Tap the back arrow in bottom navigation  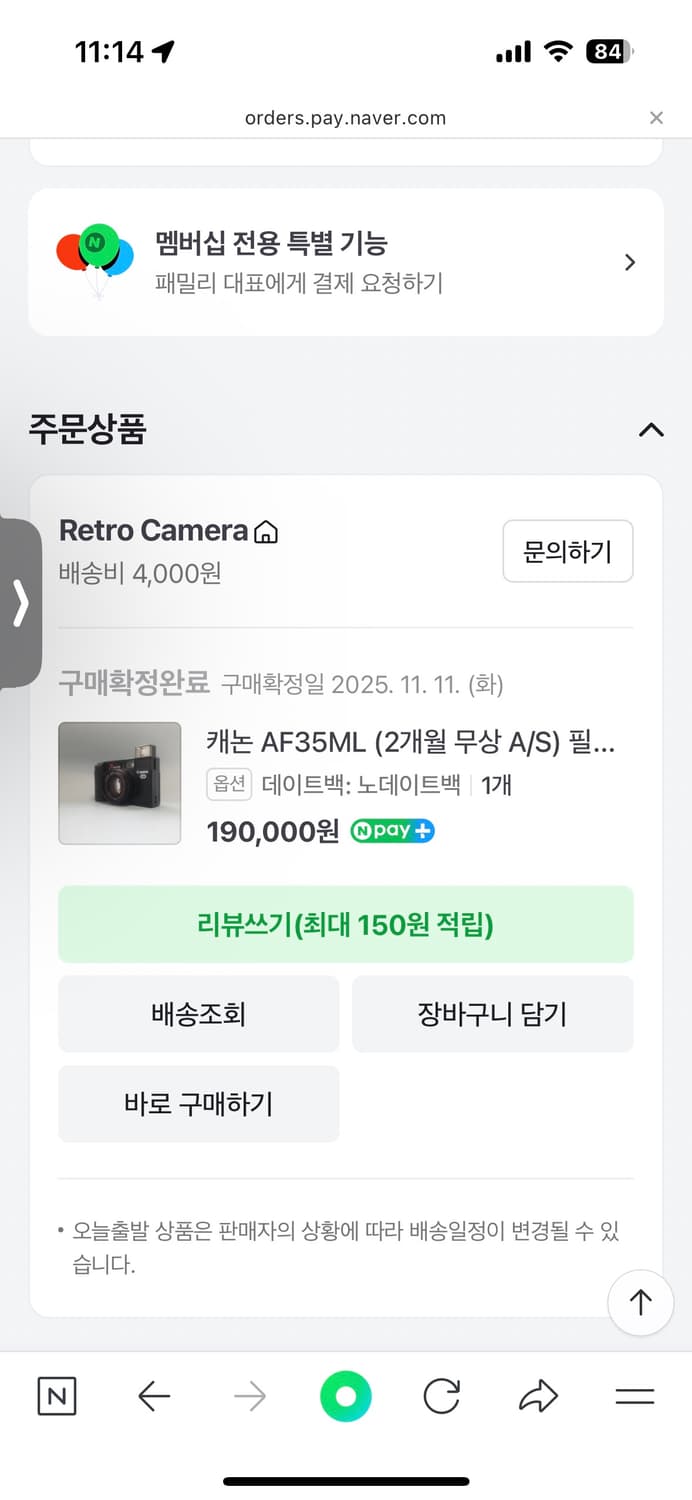click(153, 1397)
